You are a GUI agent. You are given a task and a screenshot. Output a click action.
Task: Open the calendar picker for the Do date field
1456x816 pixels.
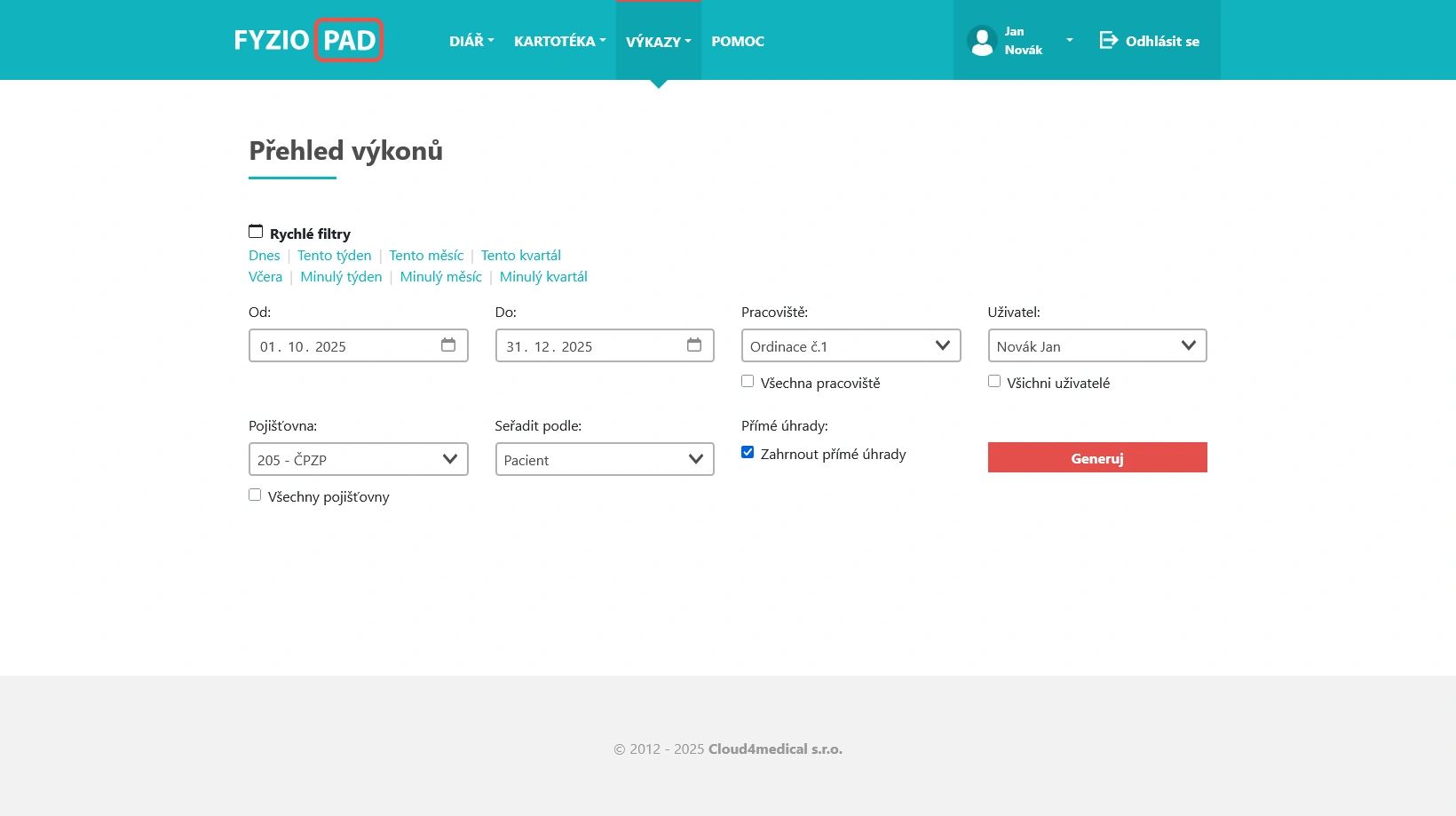pos(694,345)
